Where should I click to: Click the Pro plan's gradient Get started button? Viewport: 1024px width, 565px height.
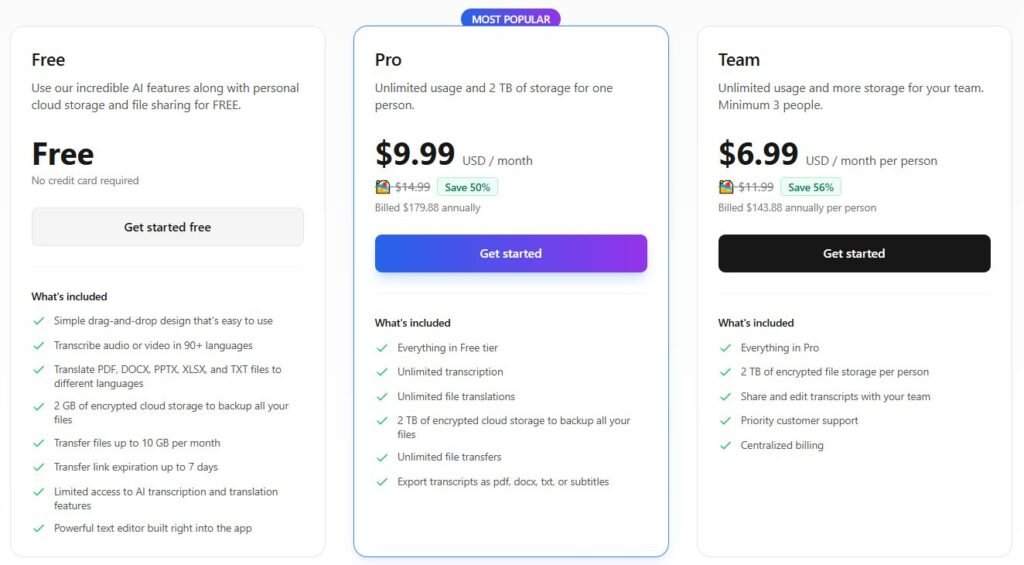(510, 253)
